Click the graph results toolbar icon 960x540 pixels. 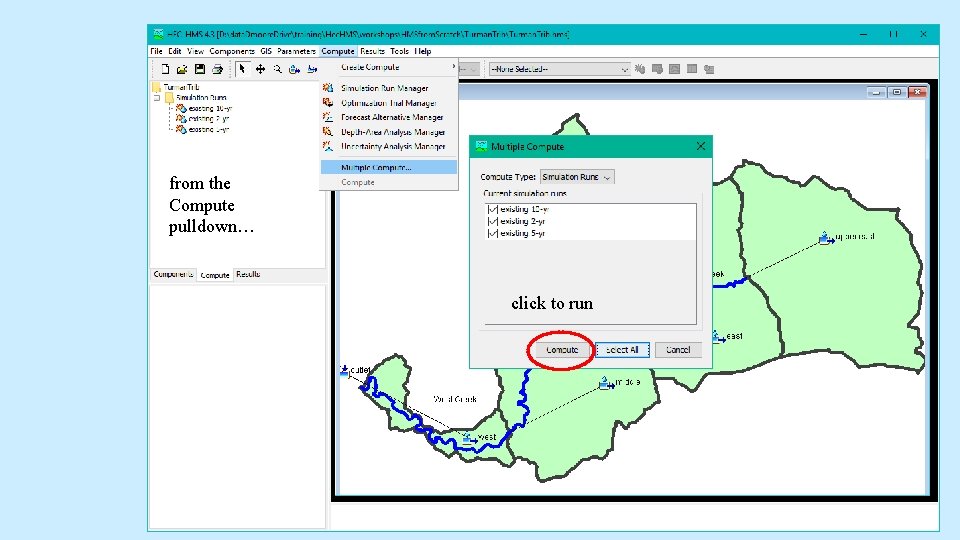pos(674,69)
